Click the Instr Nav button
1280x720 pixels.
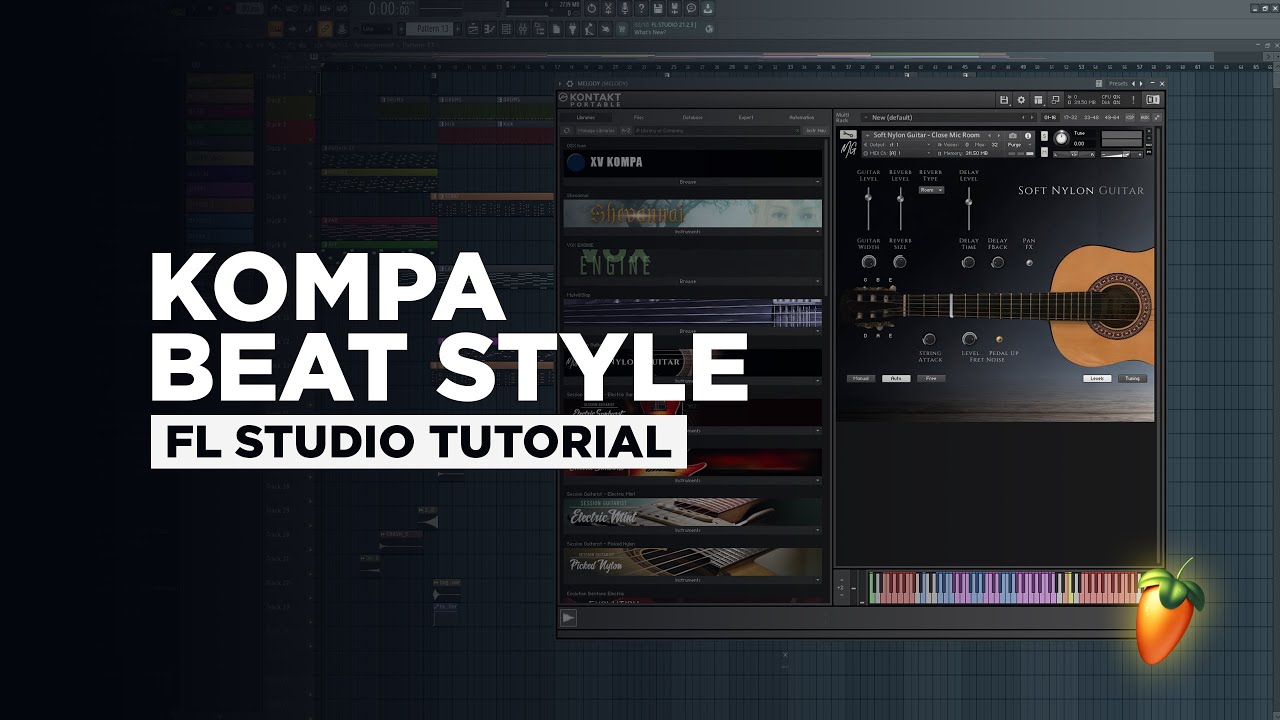pos(816,131)
